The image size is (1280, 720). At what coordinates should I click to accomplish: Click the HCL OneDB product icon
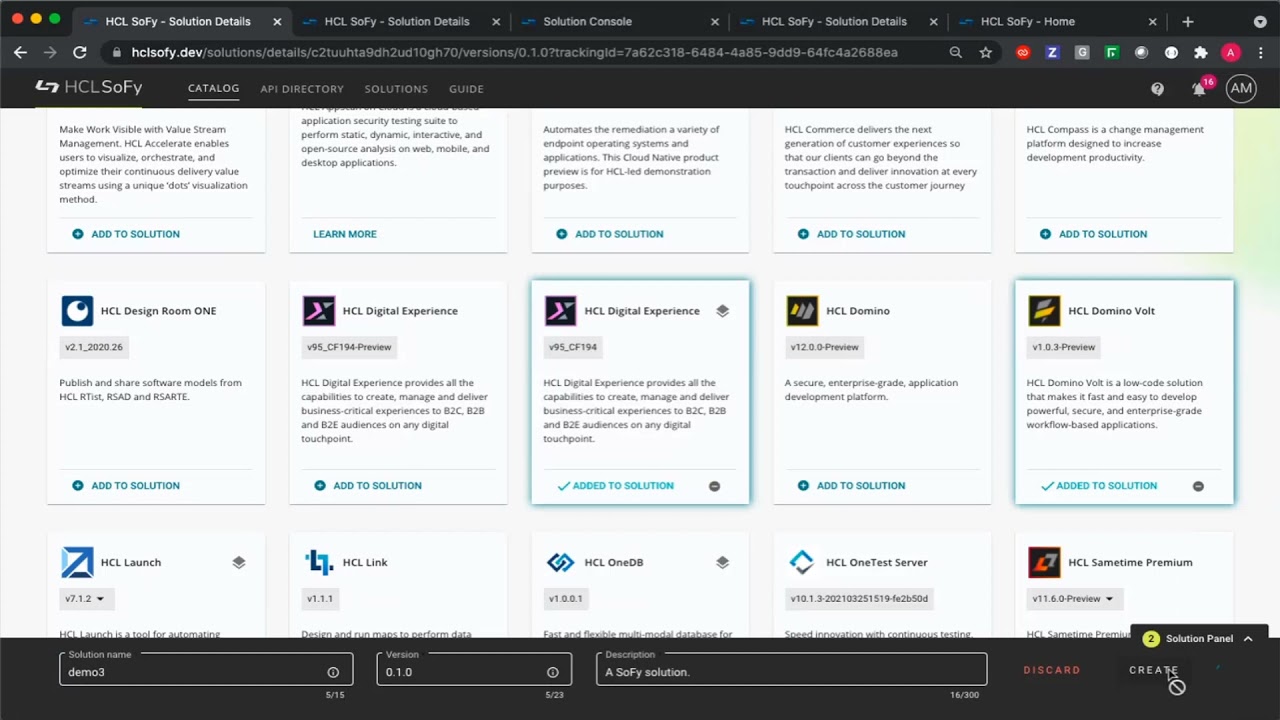(561, 562)
